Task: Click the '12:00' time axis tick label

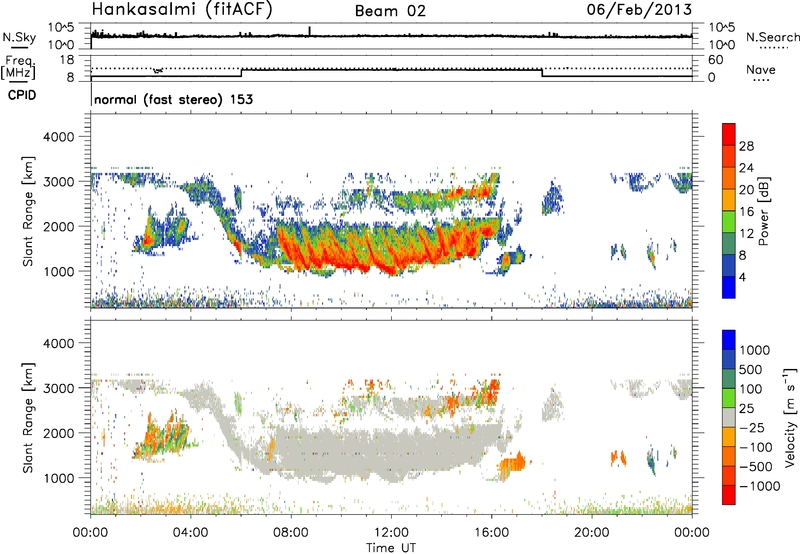Action: (x=391, y=533)
